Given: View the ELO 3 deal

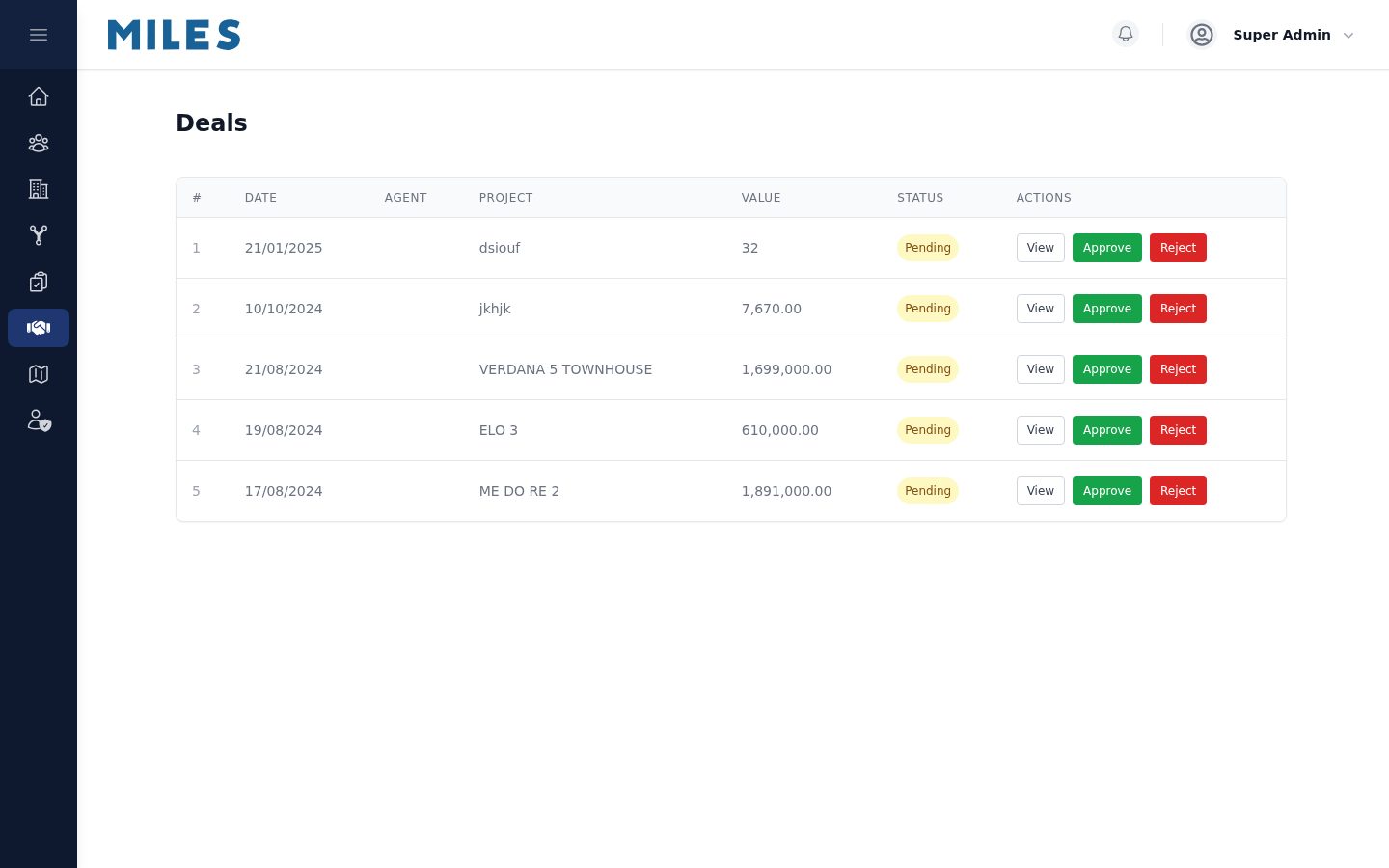Looking at the screenshot, I should pyautogui.click(x=1041, y=430).
